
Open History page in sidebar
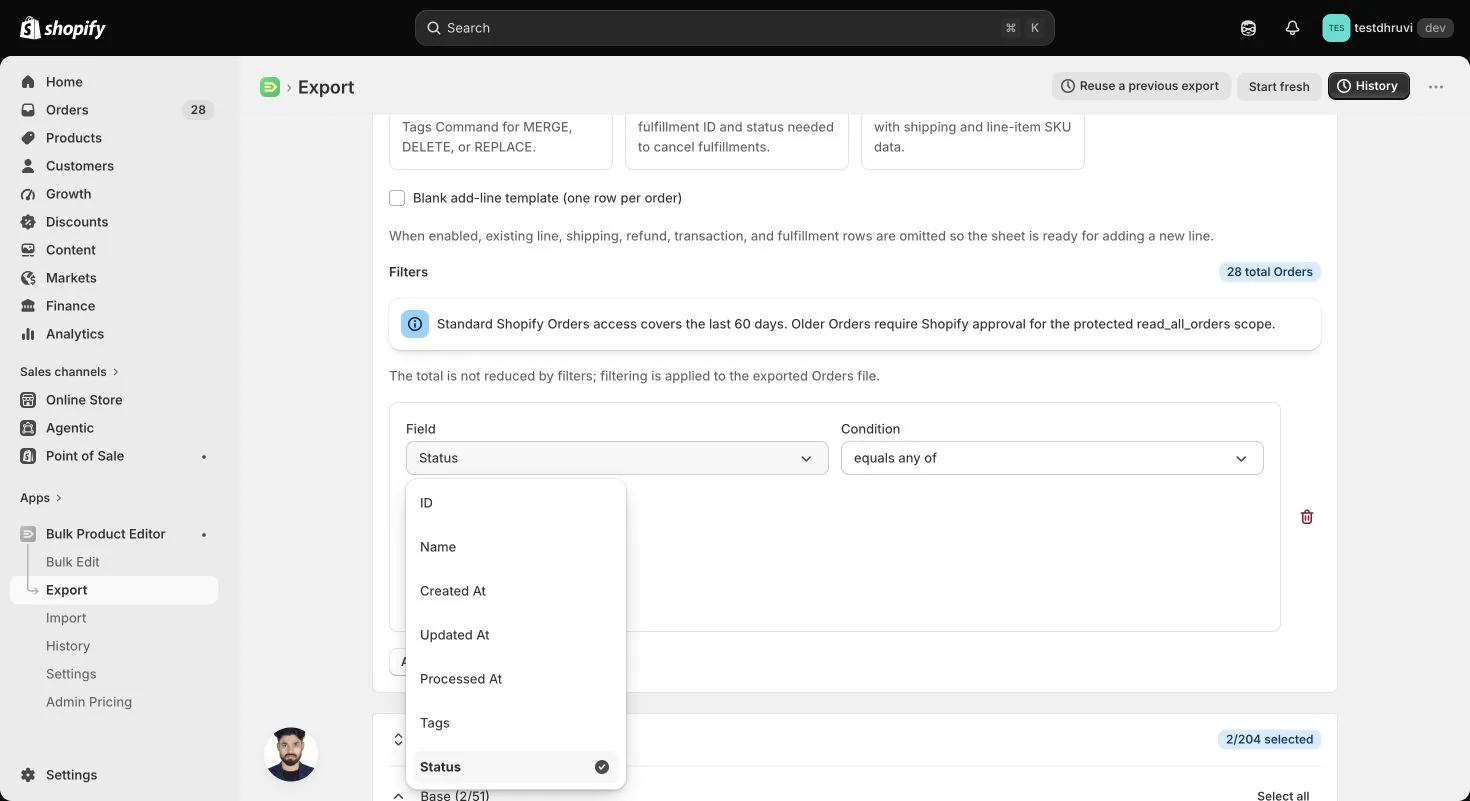tap(68, 646)
